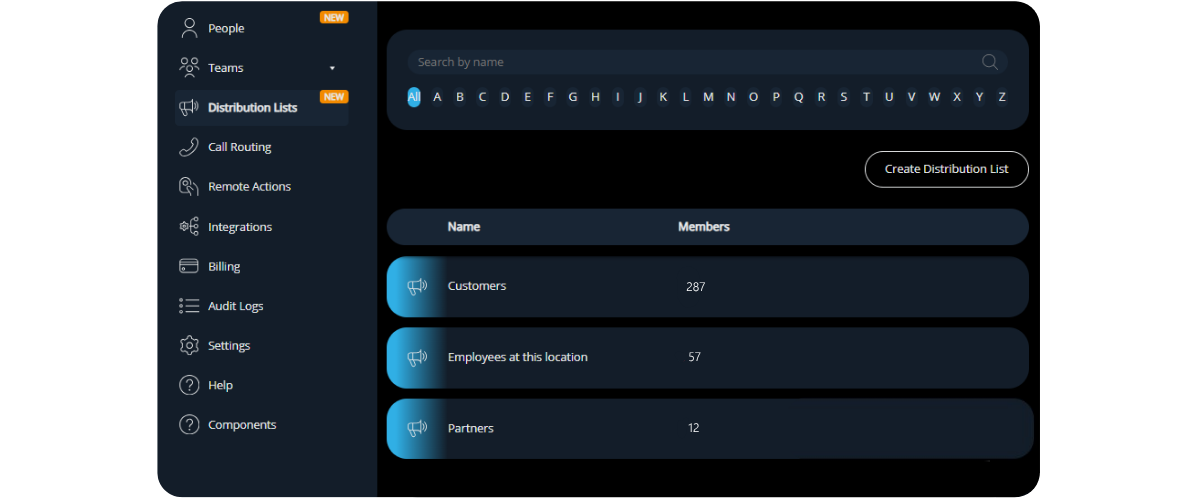This screenshot has height=500, width=1200.
Task: Click the People icon in sidebar
Action: pos(189,28)
